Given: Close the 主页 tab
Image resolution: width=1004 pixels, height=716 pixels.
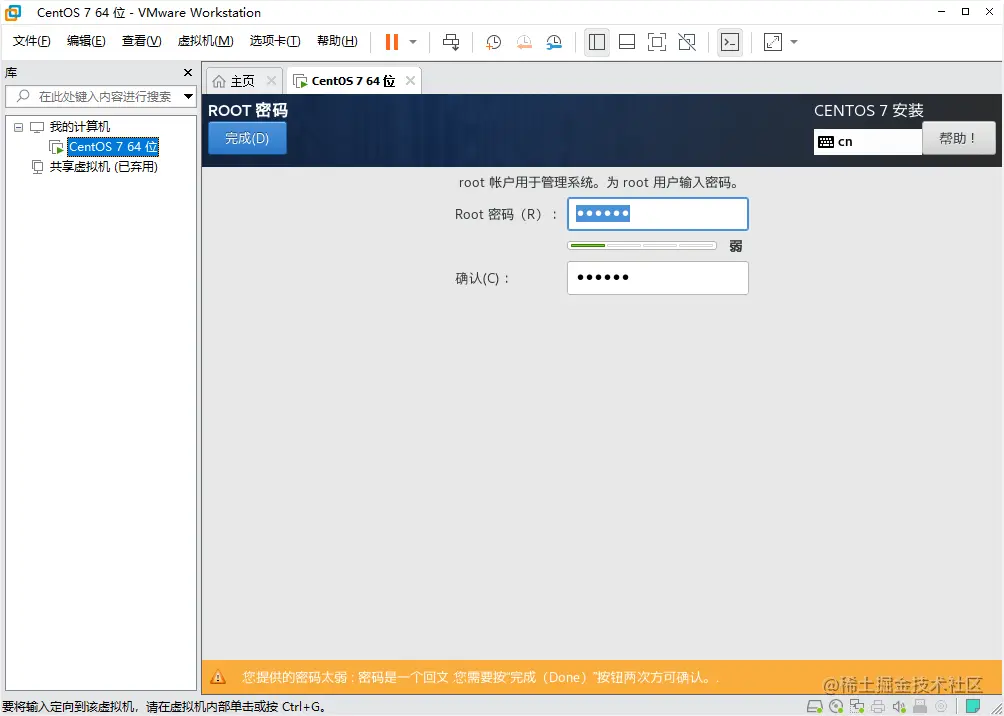Looking at the screenshot, I should 271,81.
